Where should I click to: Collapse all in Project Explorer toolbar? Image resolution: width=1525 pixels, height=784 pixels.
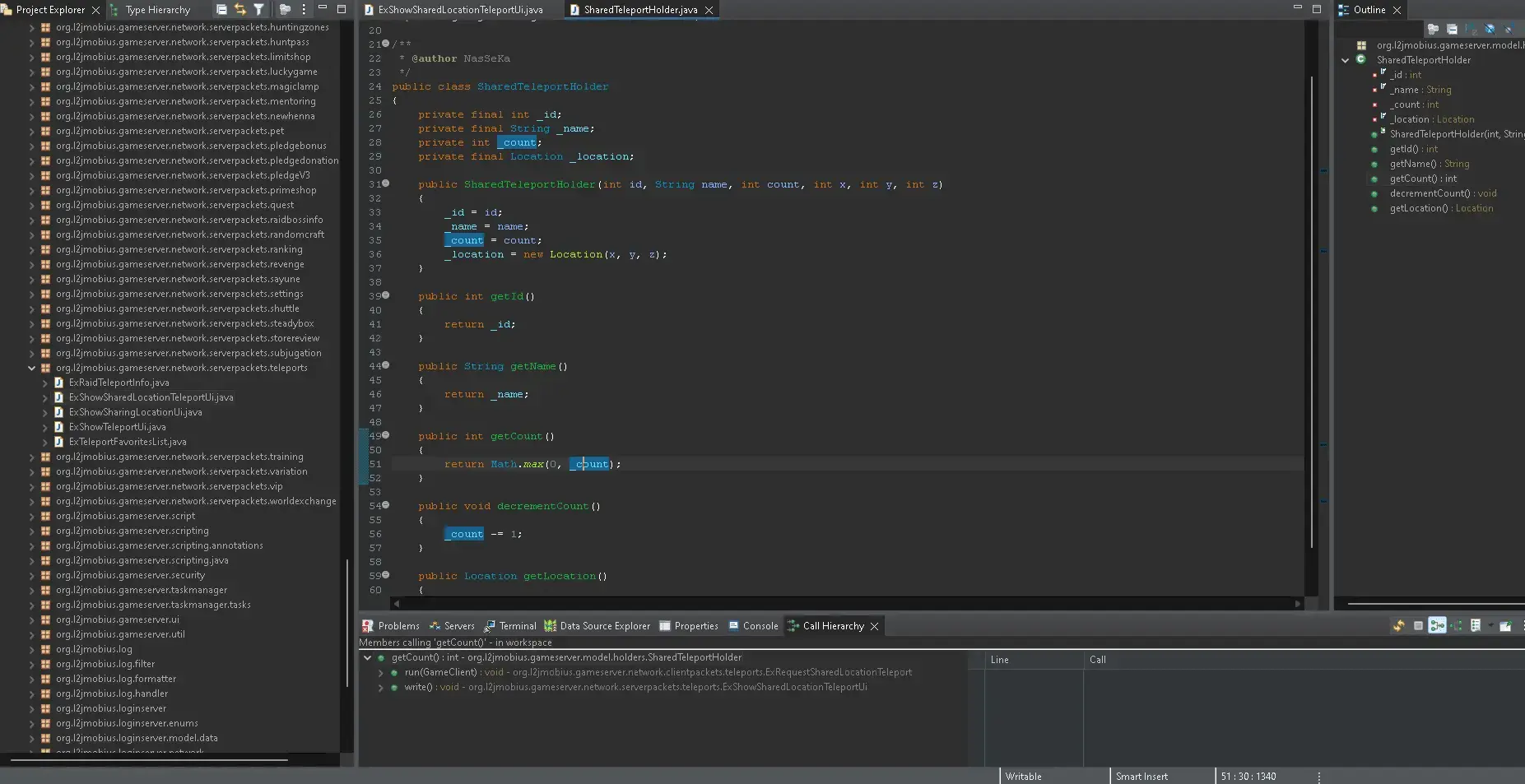(x=221, y=10)
